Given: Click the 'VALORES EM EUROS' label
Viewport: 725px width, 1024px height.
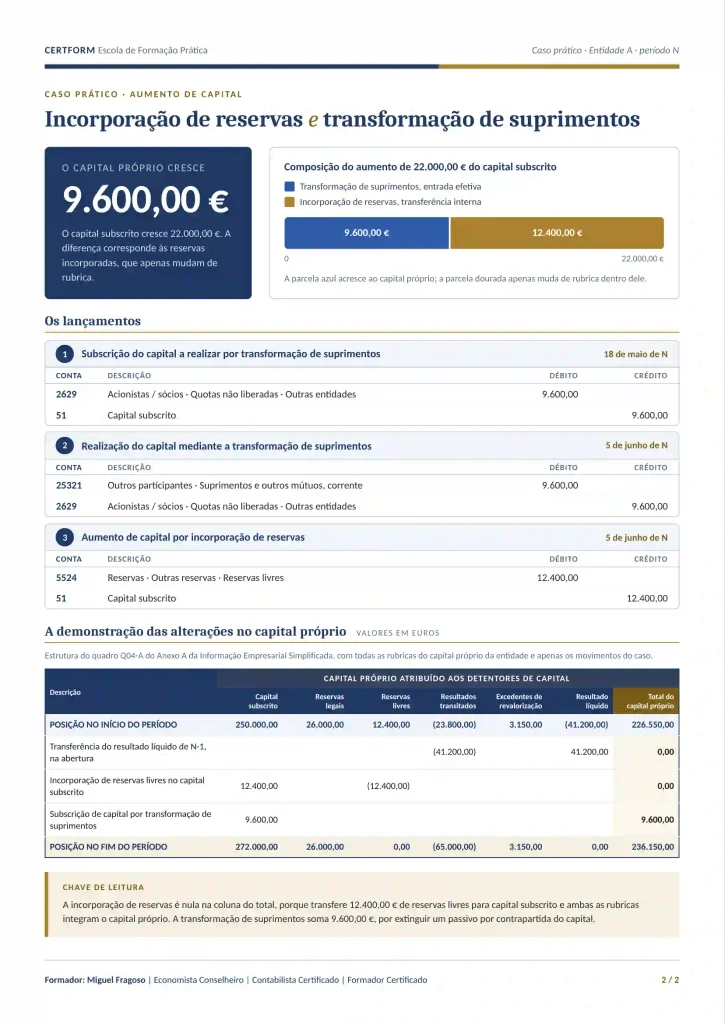Looking at the screenshot, I should pos(398,633).
